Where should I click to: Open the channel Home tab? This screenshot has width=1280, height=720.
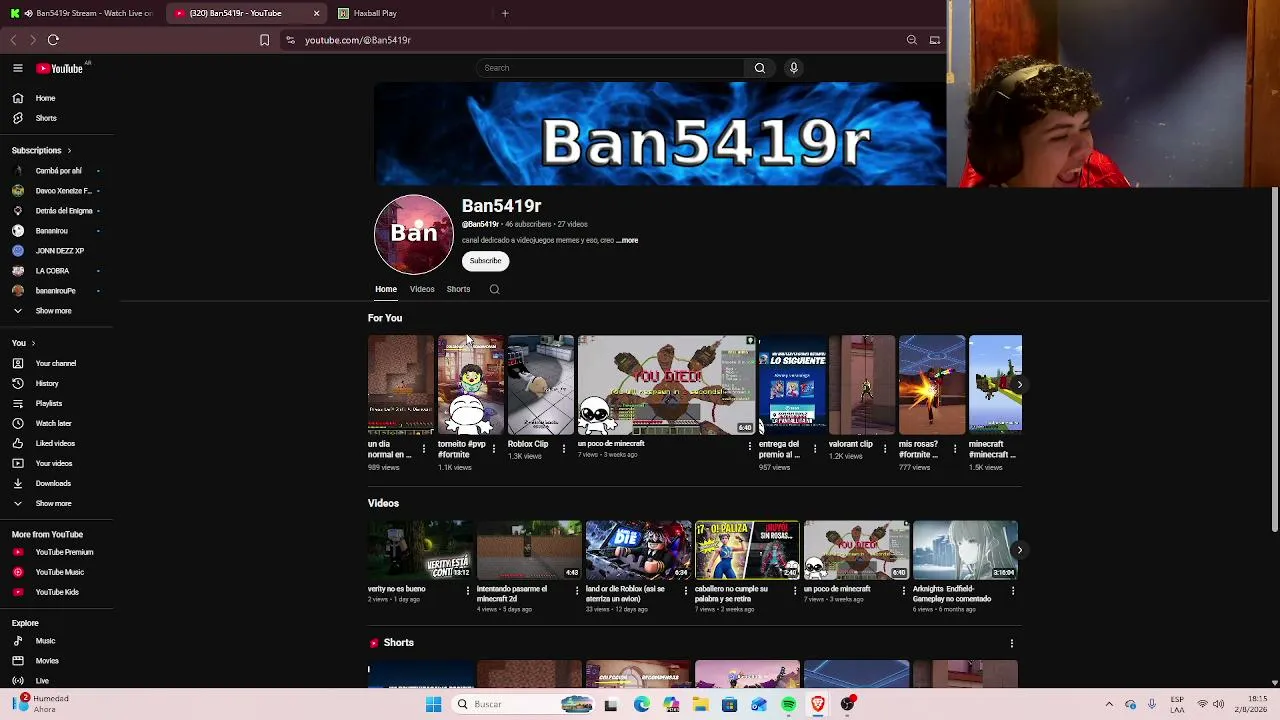click(x=386, y=289)
